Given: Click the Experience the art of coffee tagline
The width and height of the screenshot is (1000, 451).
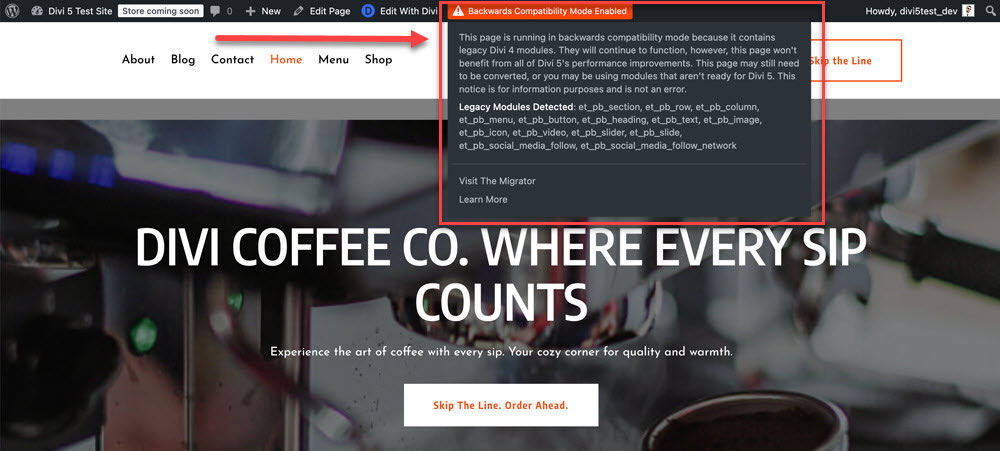Looking at the screenshot, I should pyautogui.click(x=501, y=352).
